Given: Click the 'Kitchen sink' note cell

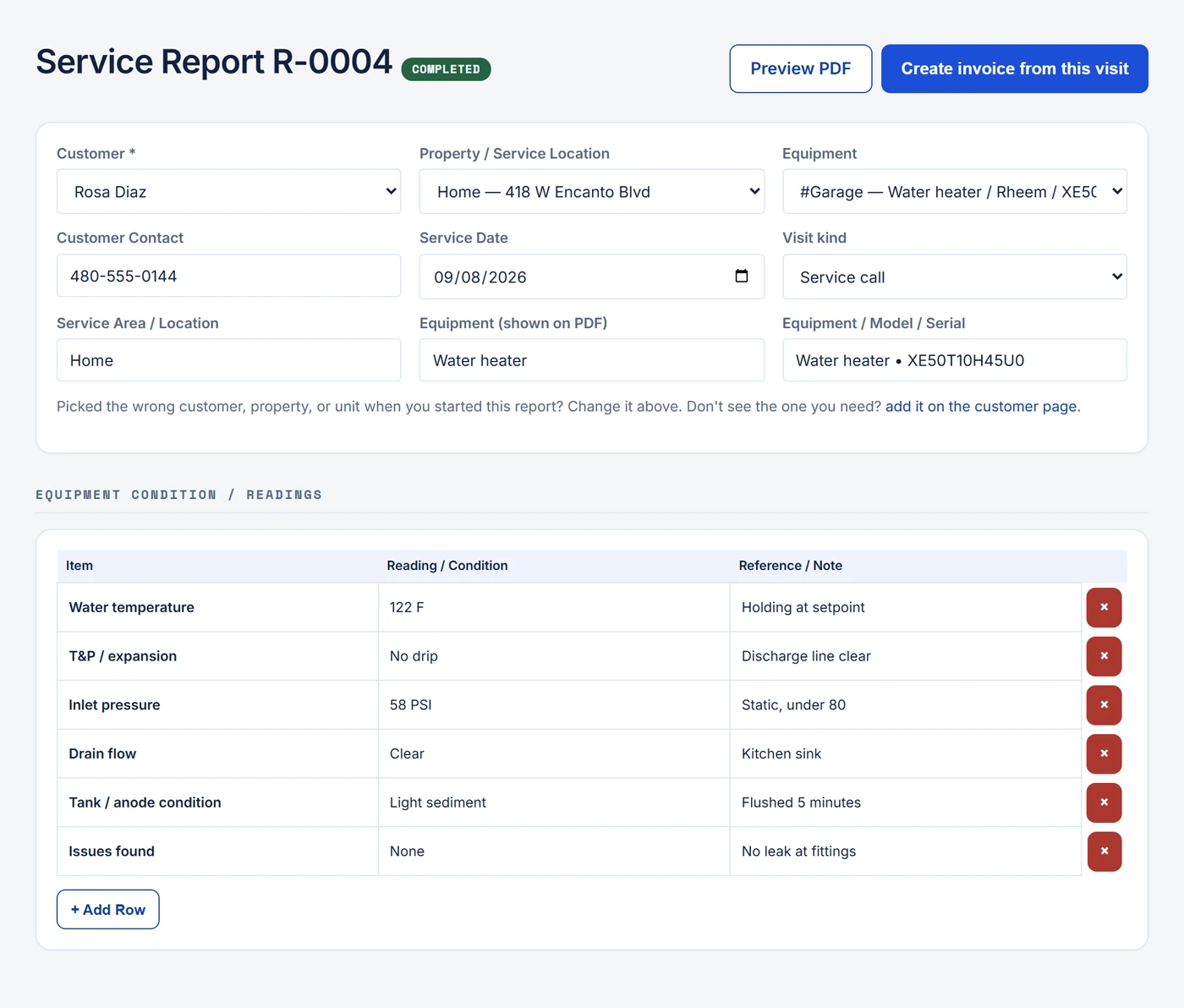Looking at the screenshot, I should (906, 753).
